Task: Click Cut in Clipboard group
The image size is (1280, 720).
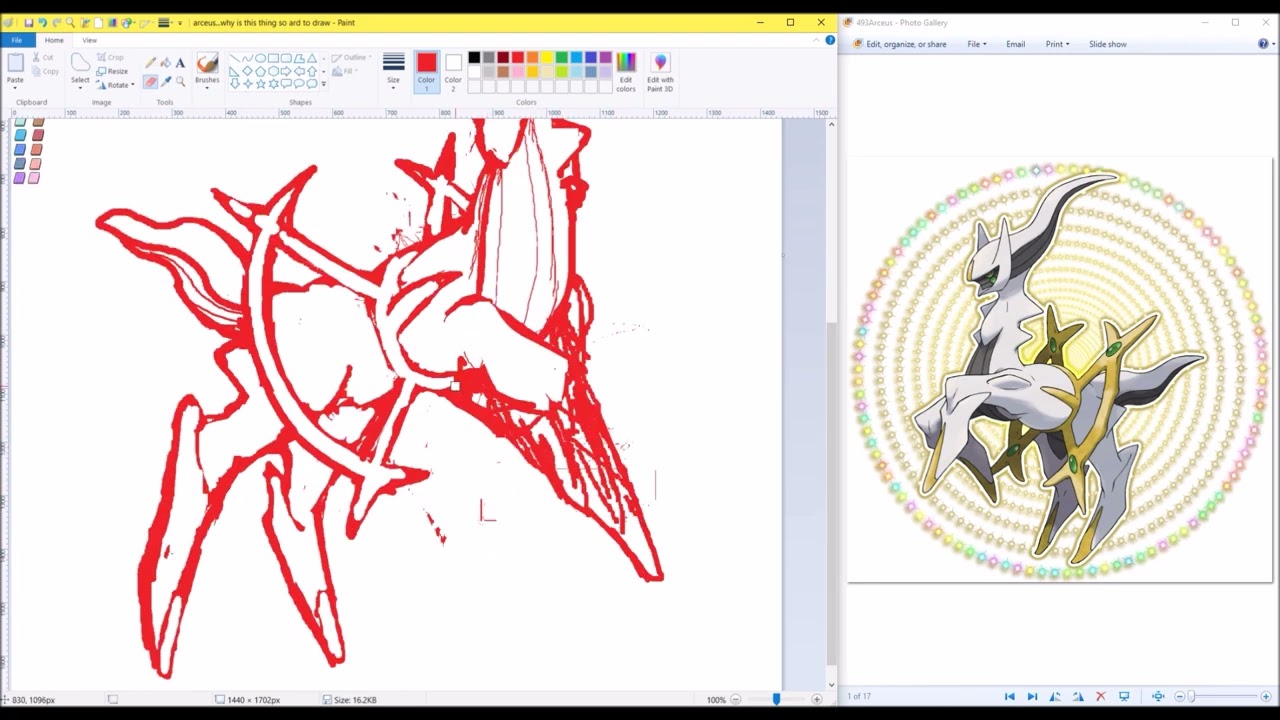Action: [43, 58]
